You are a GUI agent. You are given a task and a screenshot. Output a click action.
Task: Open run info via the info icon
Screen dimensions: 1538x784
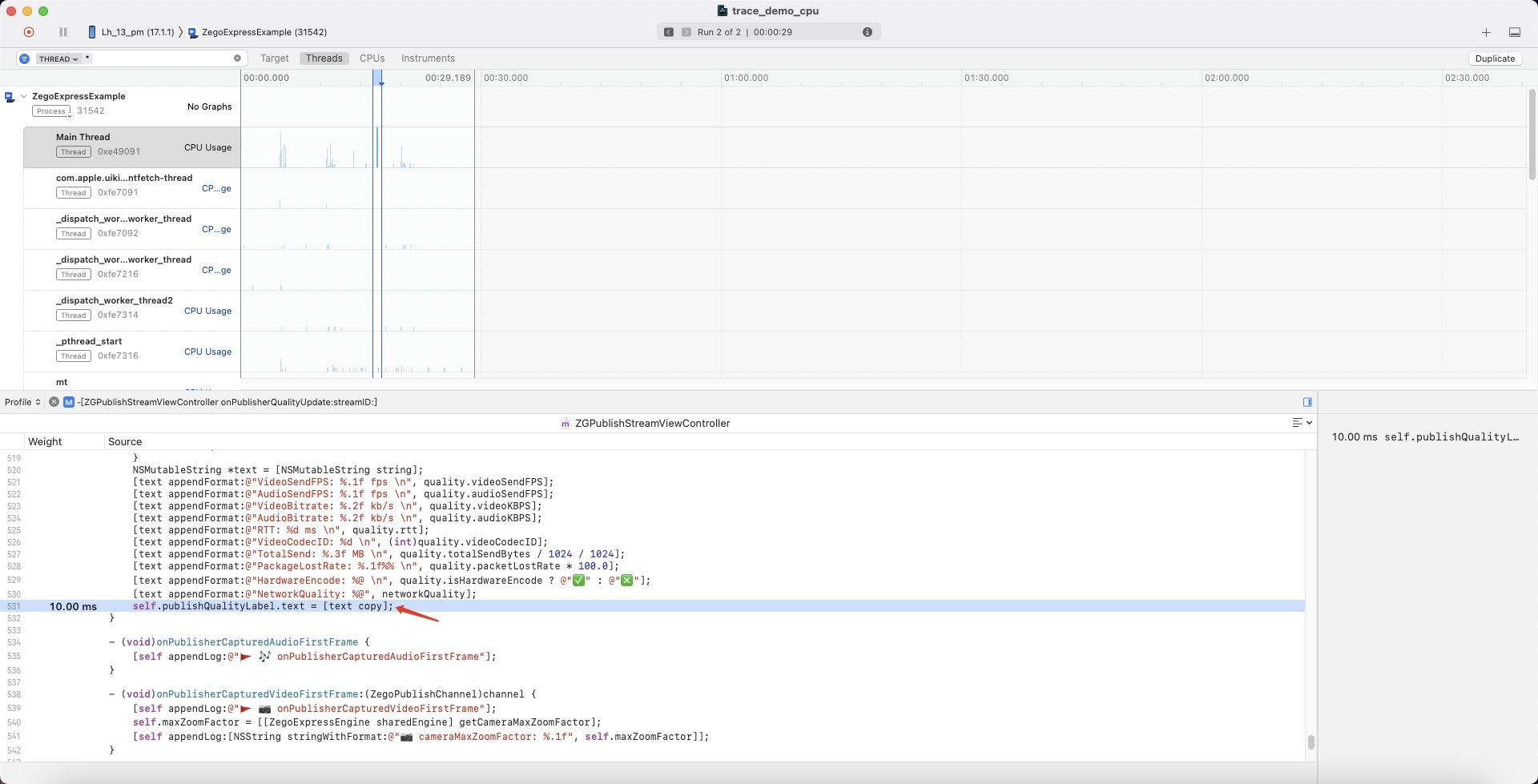868,32
